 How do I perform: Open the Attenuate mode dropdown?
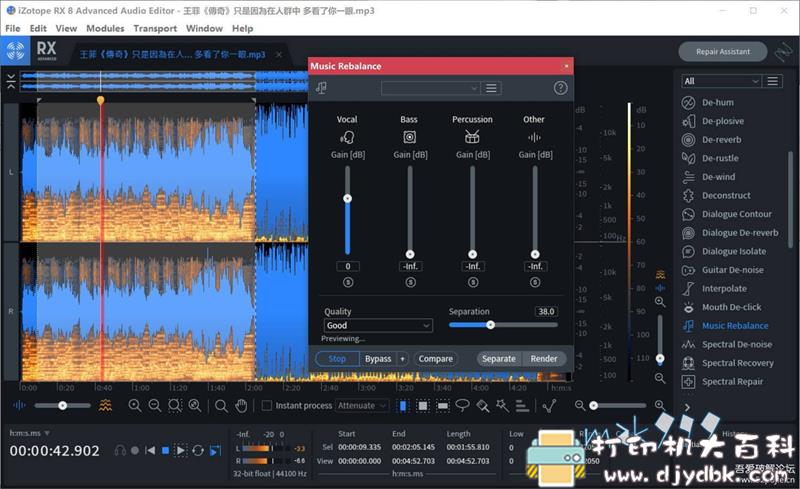click(x=362, y=406)
